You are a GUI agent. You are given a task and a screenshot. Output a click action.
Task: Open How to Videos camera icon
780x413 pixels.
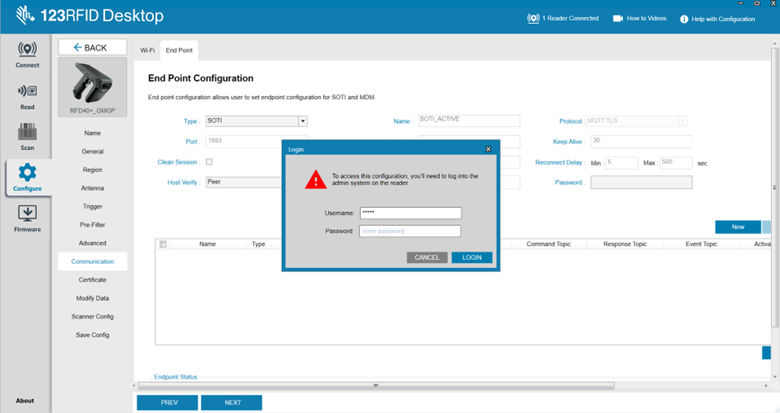[x=617, y=18]
